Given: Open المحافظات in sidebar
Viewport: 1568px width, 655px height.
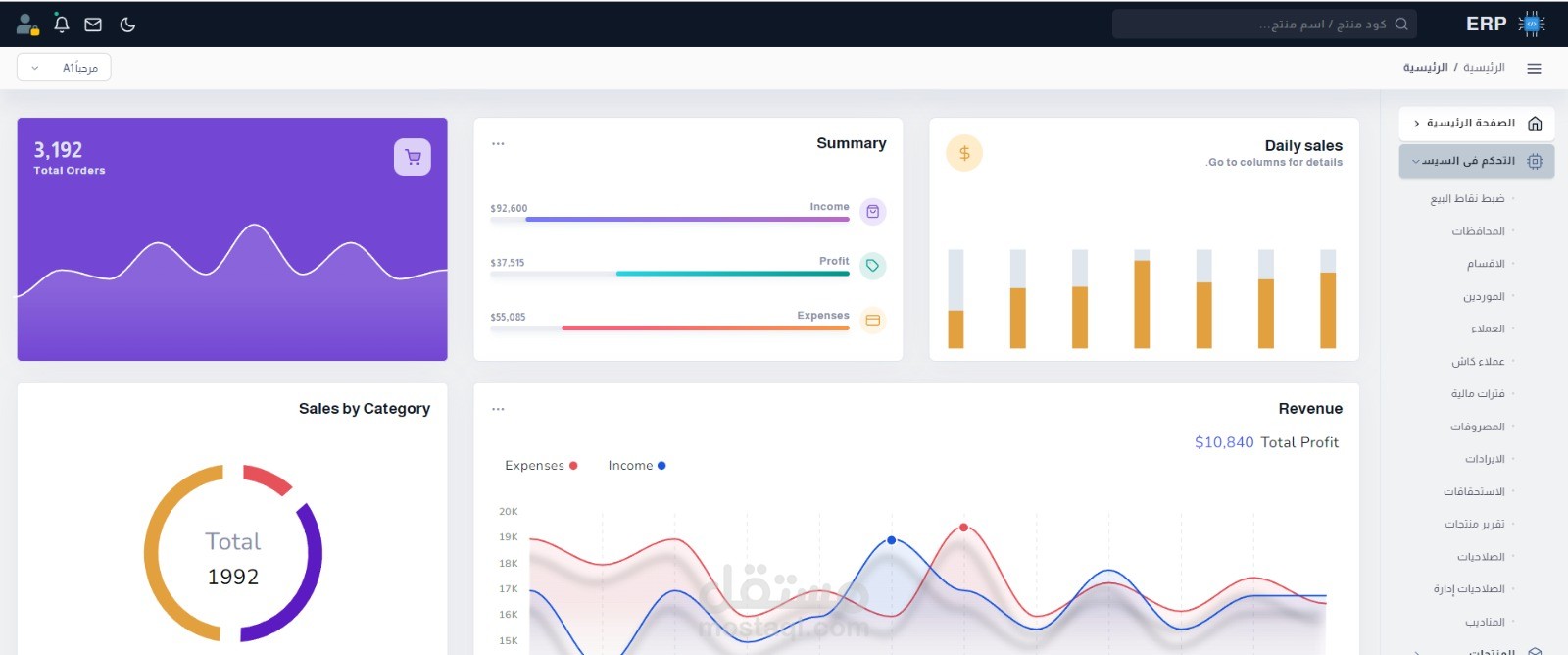Looking at the screenshot, I should coord(1478,231).
